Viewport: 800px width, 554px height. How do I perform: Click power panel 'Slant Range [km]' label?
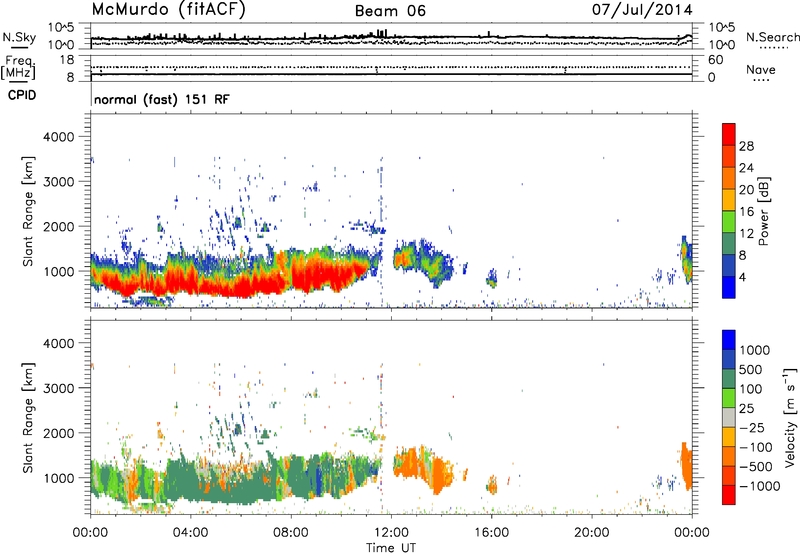(x=28, y=211)
